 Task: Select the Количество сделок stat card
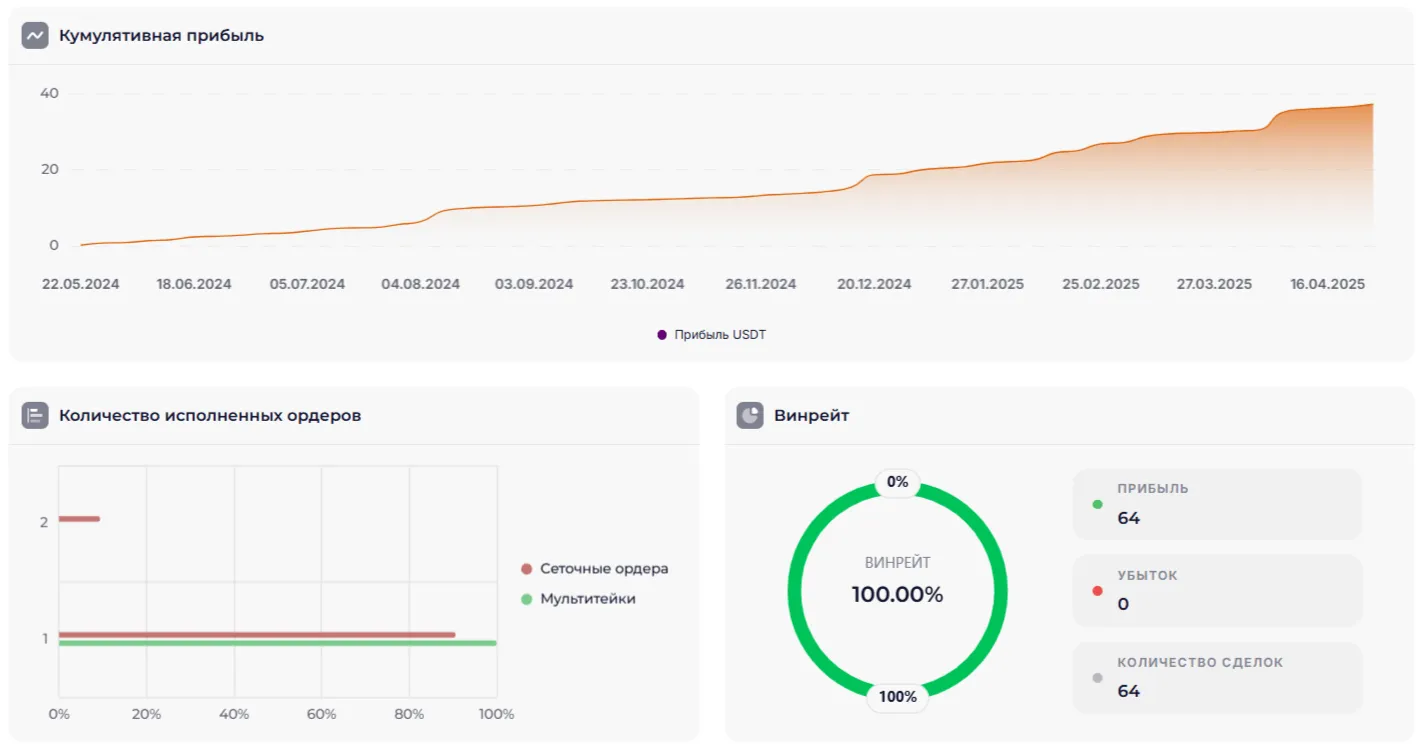[x=1217, y=678]
